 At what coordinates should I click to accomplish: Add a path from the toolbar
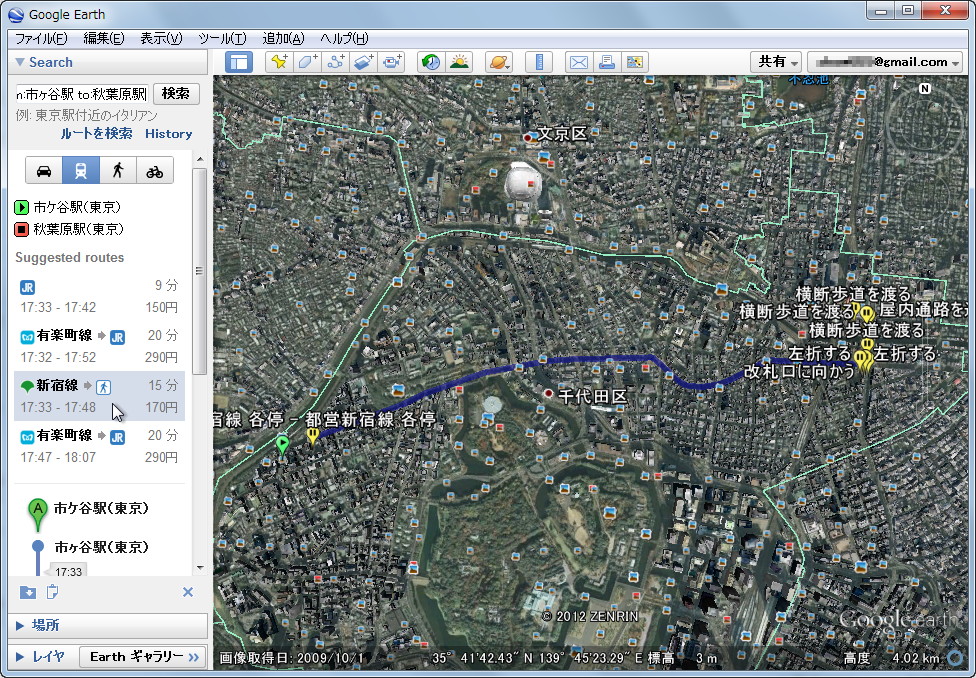[x=336, y=62]
